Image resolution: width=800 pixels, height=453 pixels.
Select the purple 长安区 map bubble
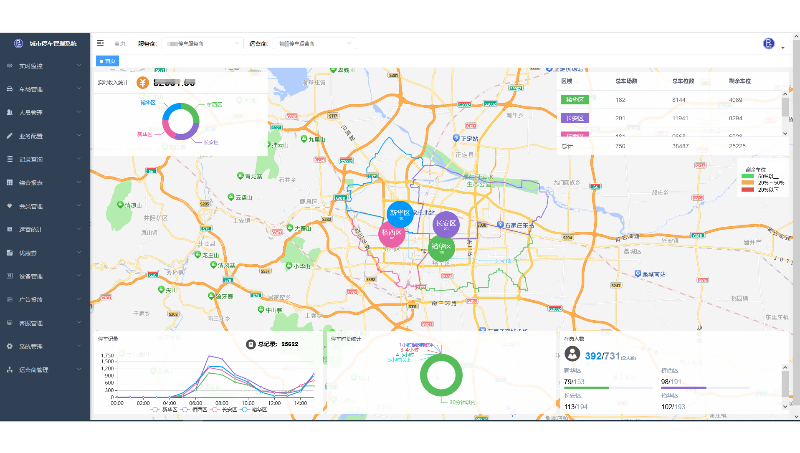click(x=446, y=224)
